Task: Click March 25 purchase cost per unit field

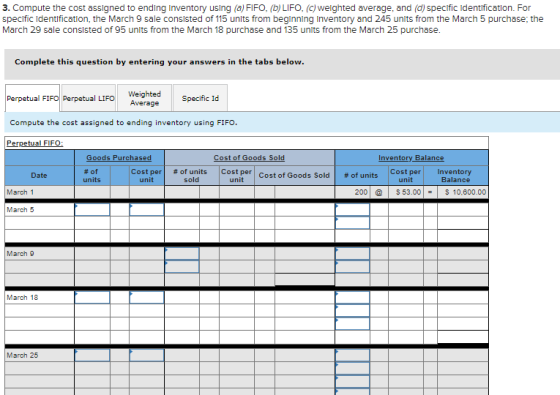Action: pos(146,355)
